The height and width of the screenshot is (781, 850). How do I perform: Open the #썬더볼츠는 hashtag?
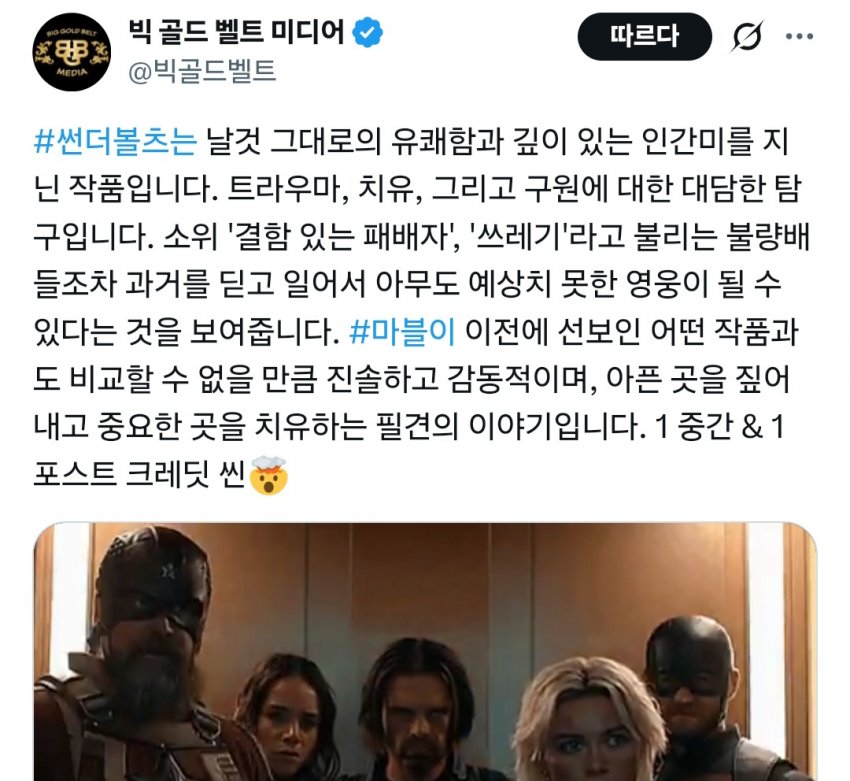115,141
